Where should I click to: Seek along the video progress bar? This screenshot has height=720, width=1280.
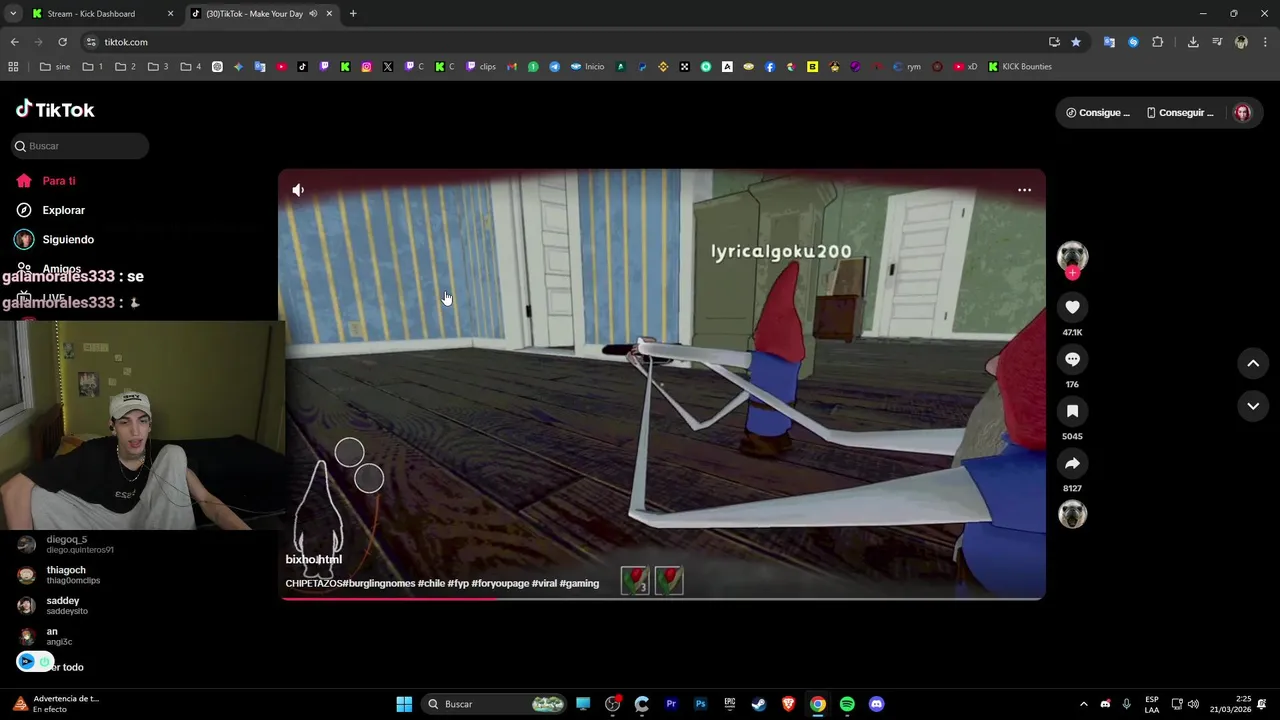coord(662,598)
